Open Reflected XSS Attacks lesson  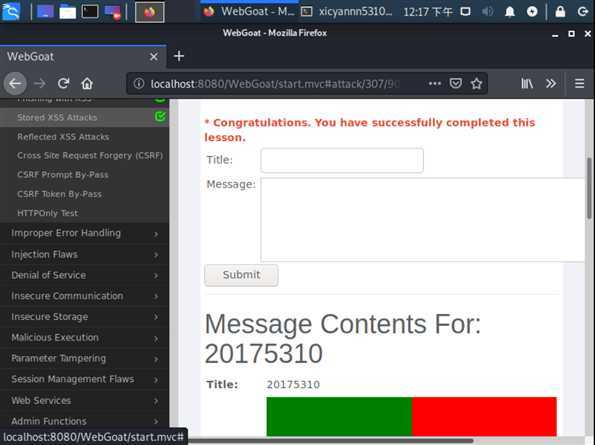(63, 137)
